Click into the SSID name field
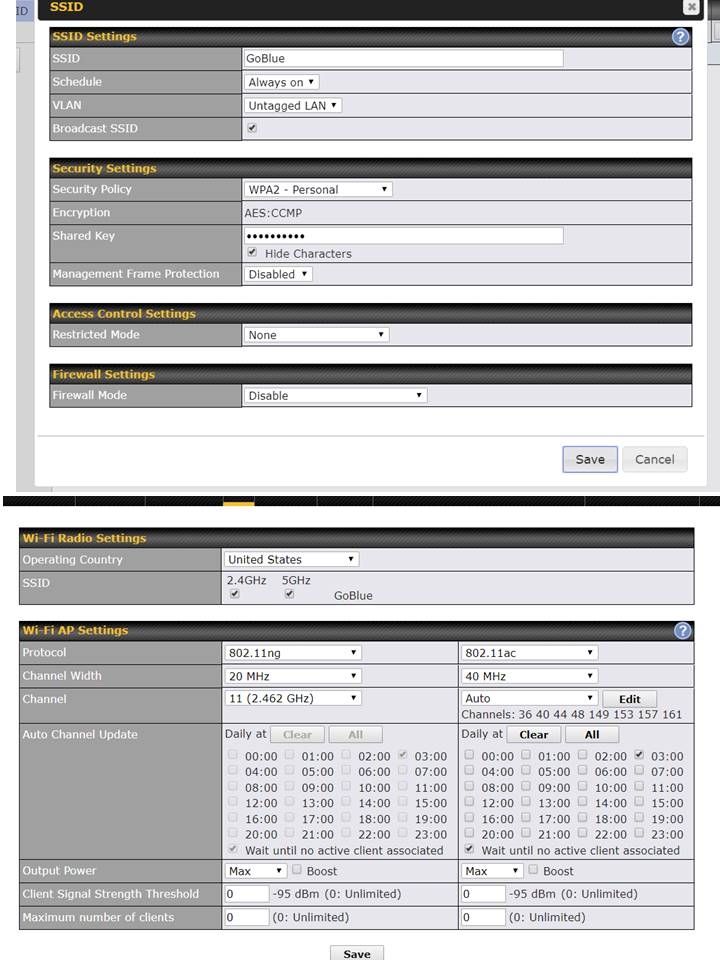 [403, 58]
